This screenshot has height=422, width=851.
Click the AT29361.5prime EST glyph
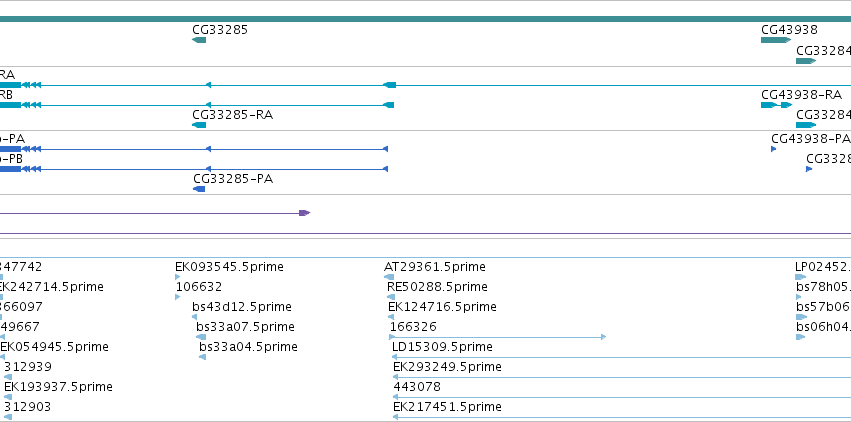point(389,277)
